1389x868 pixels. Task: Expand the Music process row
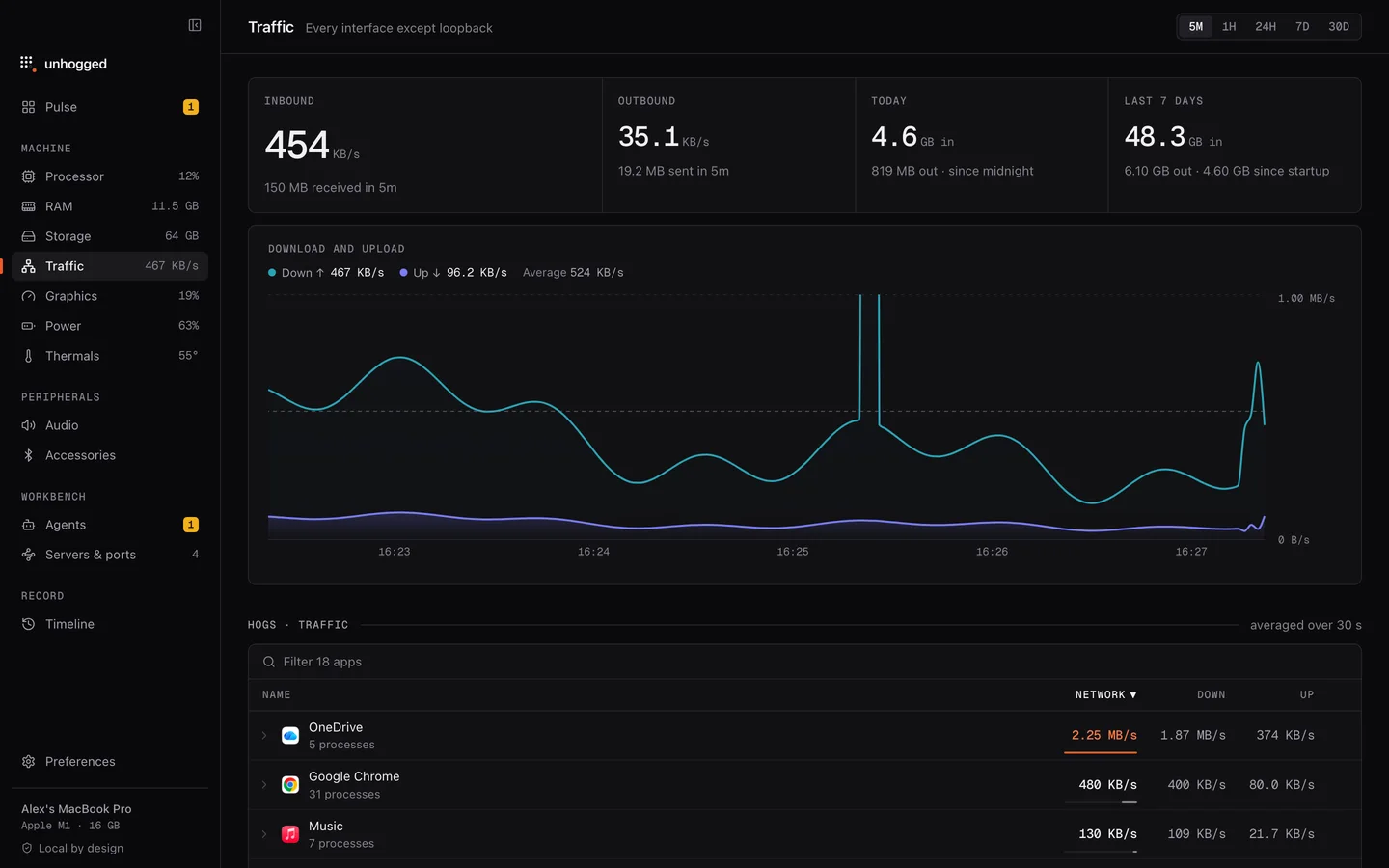tap(264, 834)
